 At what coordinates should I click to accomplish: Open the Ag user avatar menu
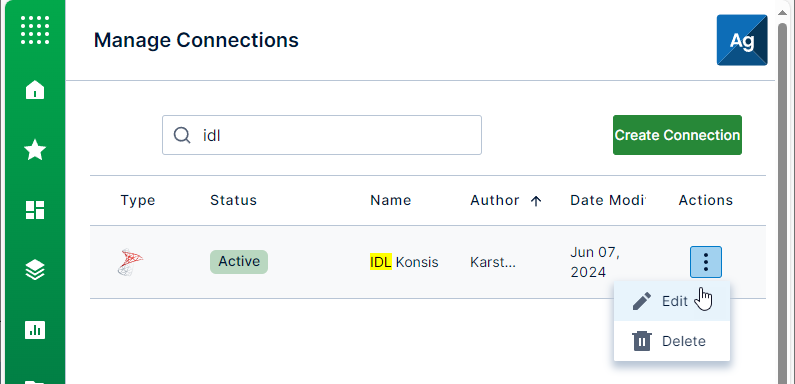click(x=742, y=40)
